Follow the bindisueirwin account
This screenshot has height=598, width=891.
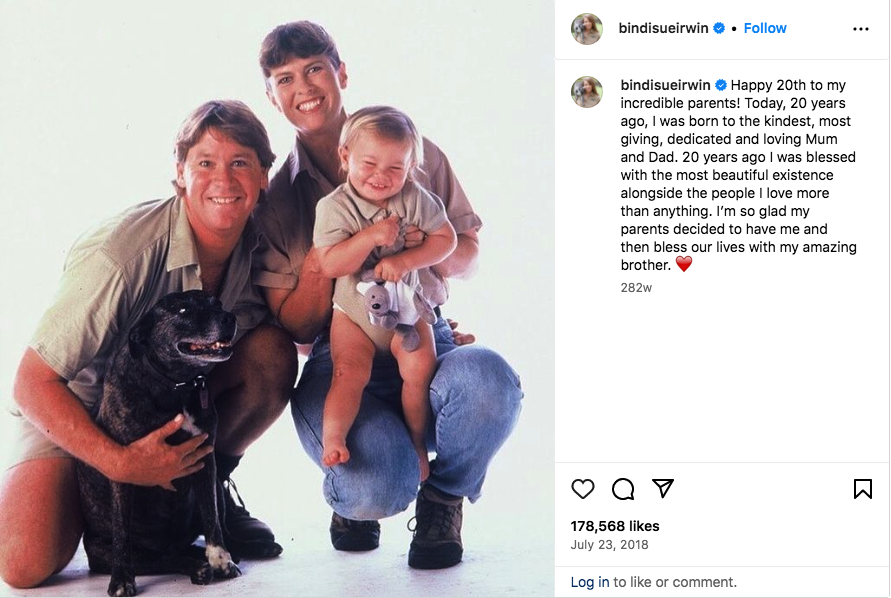pyautogui.click(x=765, y=28)
